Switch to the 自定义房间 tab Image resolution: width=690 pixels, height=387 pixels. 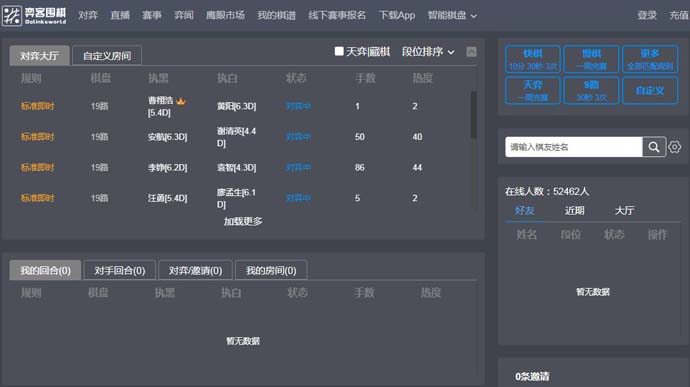[107, 55]
